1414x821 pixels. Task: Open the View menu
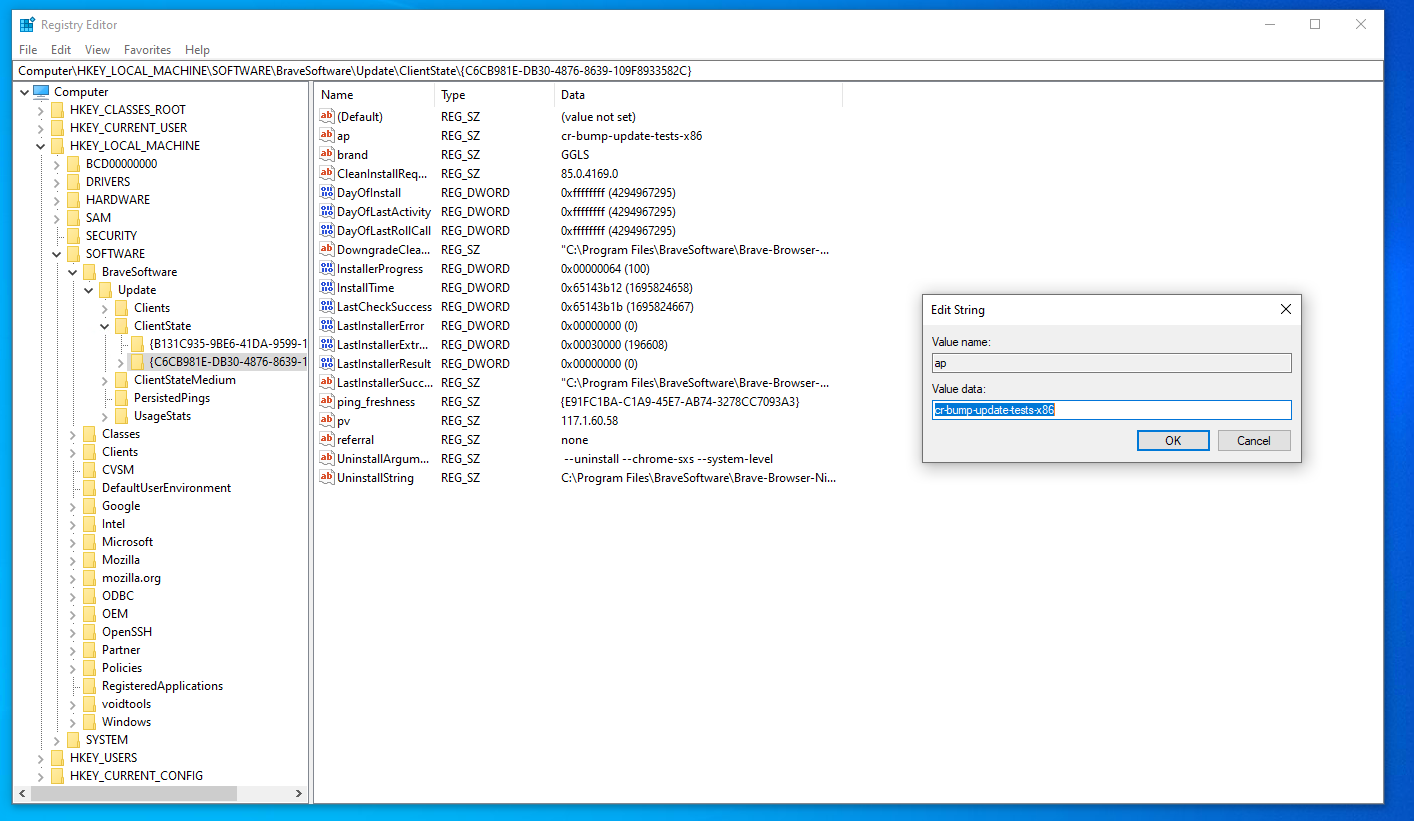tap(97, 49)
